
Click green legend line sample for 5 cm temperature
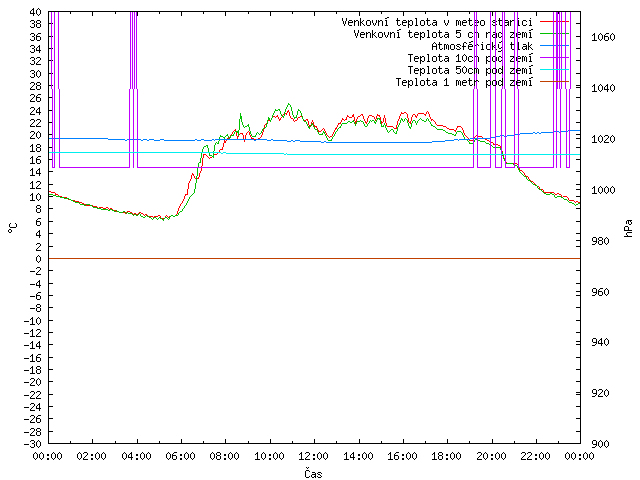(x=554, y=34)
